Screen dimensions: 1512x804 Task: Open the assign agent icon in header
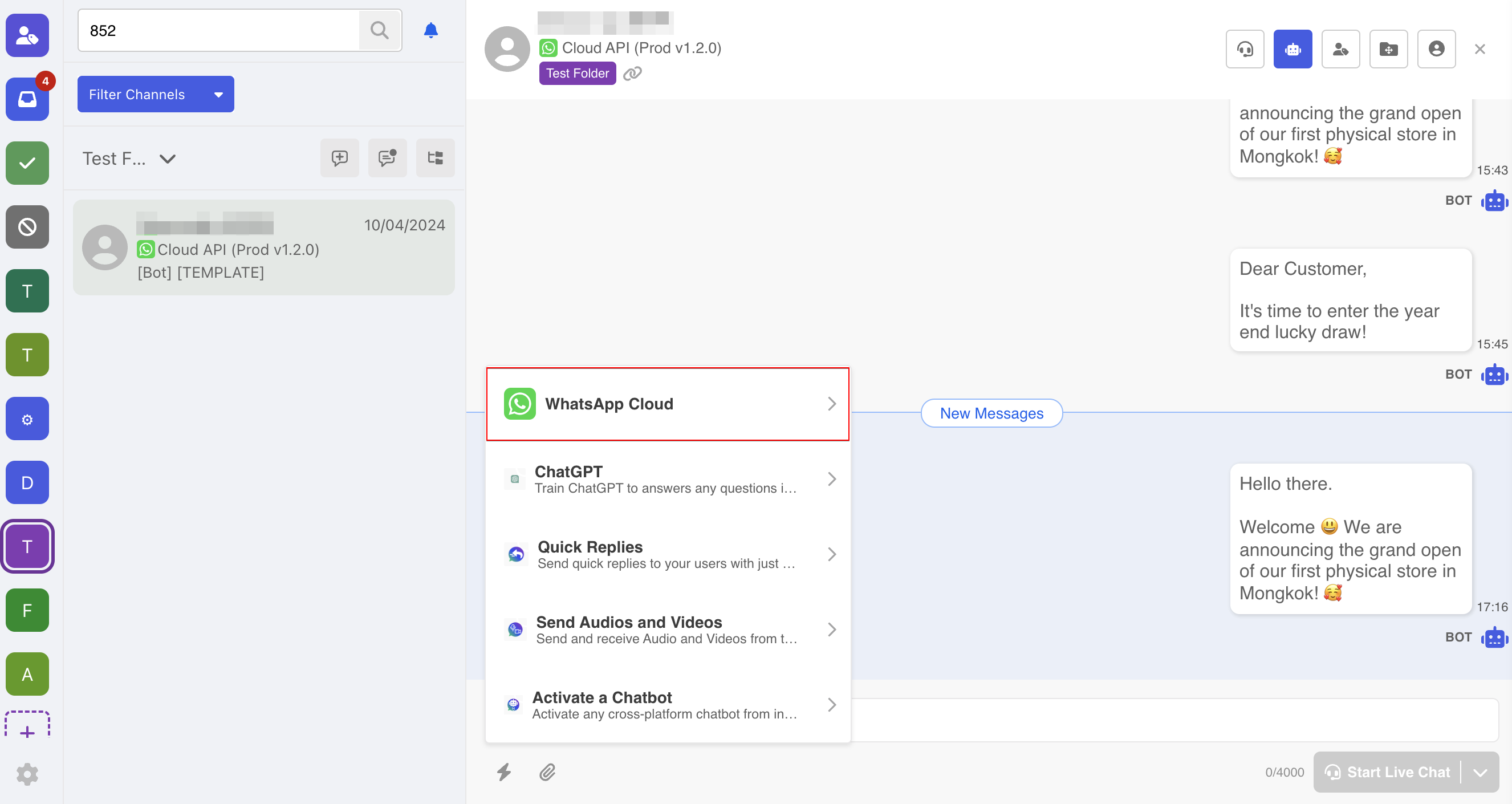(1340, 49)
